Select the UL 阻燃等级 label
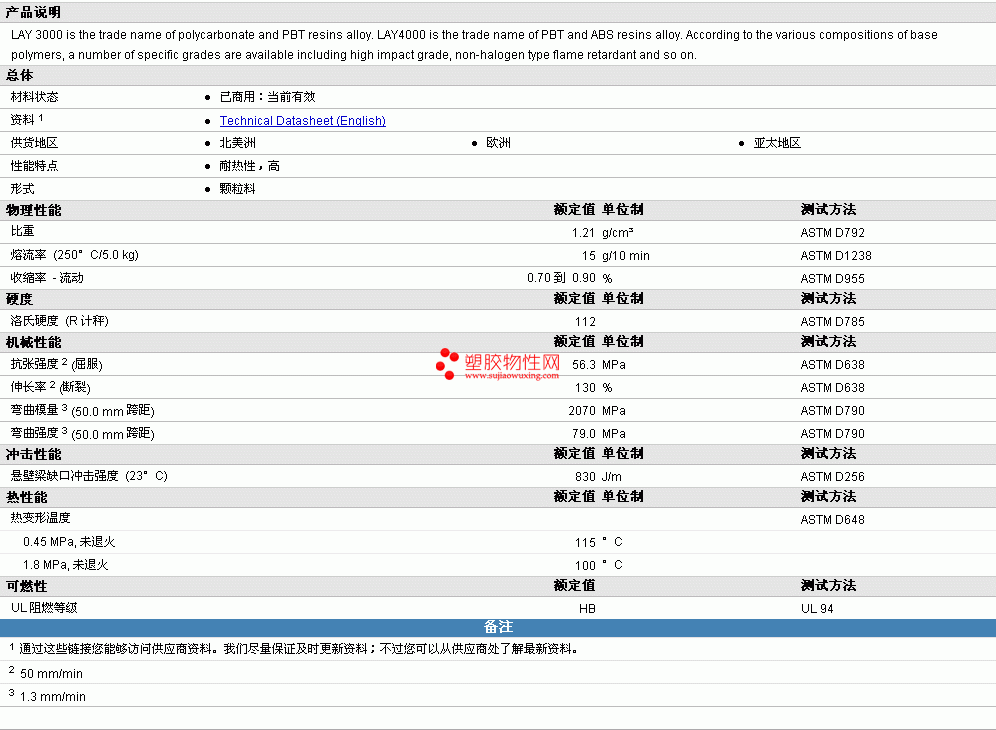This screenshot has width=996, height=730. (44, 608)
